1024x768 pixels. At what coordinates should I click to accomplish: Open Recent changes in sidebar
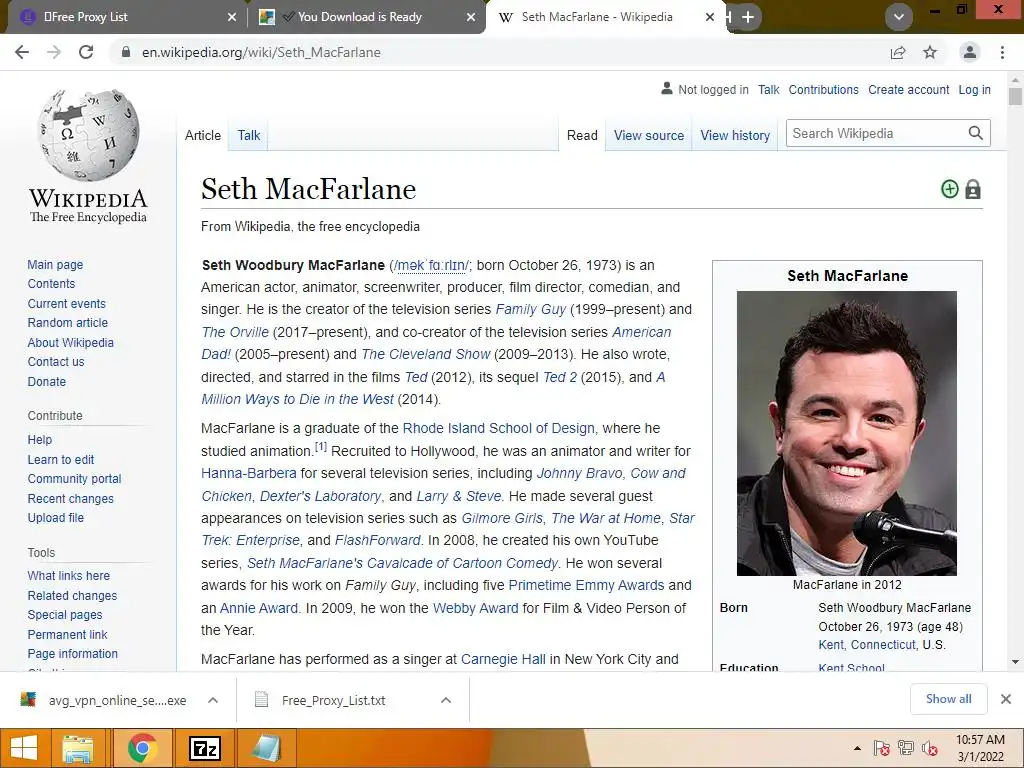(71, 498)
